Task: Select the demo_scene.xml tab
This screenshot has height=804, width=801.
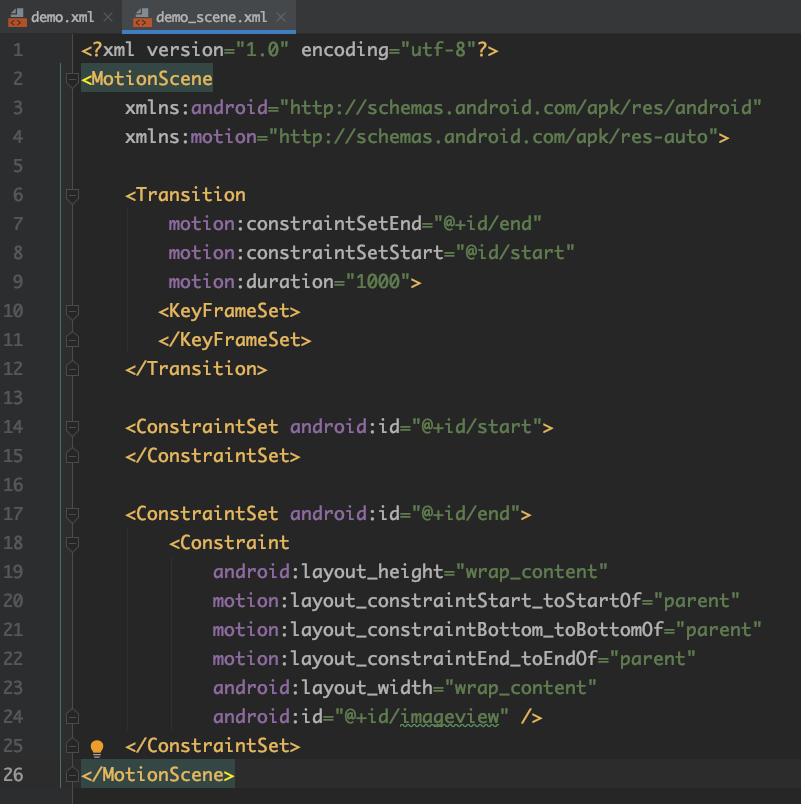Action: (x=209, y=17)
